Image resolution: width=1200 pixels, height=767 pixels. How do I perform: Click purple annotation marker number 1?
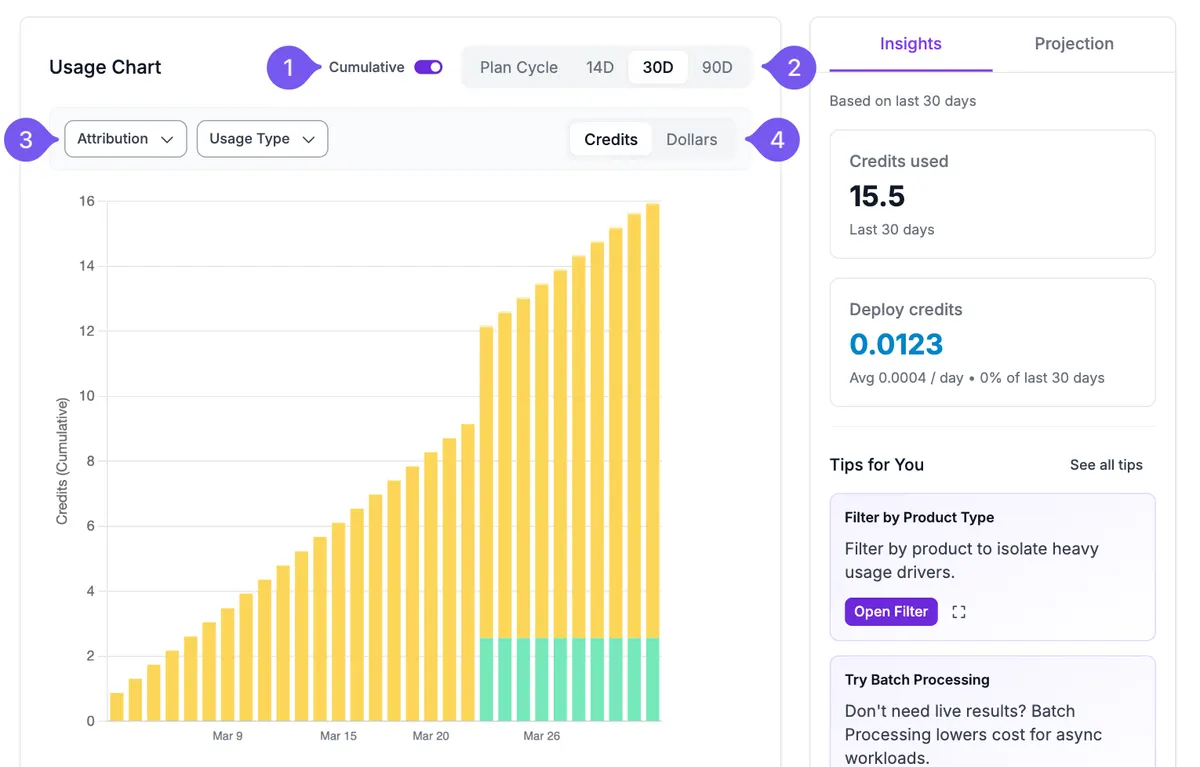(x=289, y=68)
